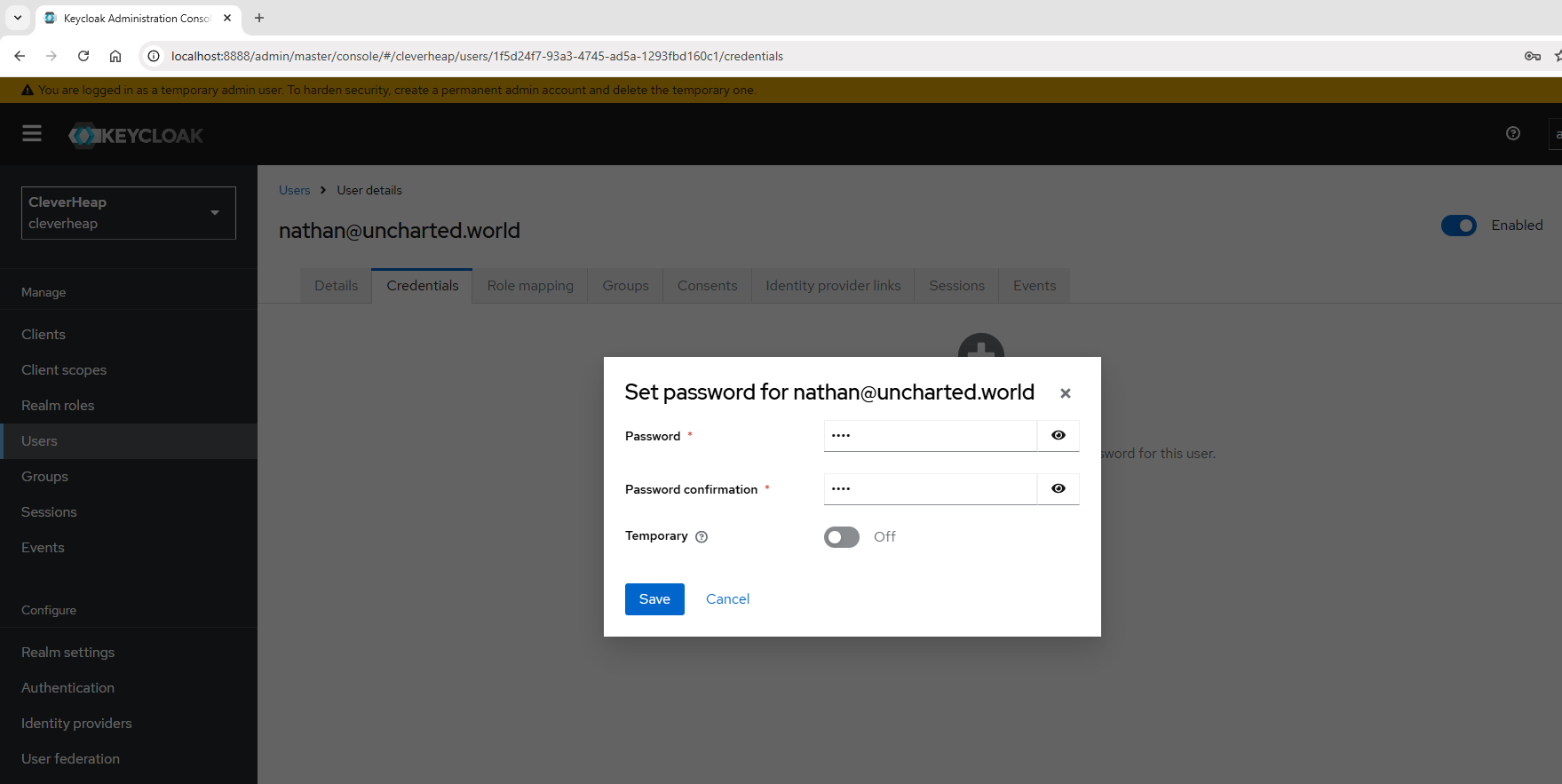This screenshot has height=784, width=1562.
Task: Select Users in the sidebar
Action: [129, 441]
